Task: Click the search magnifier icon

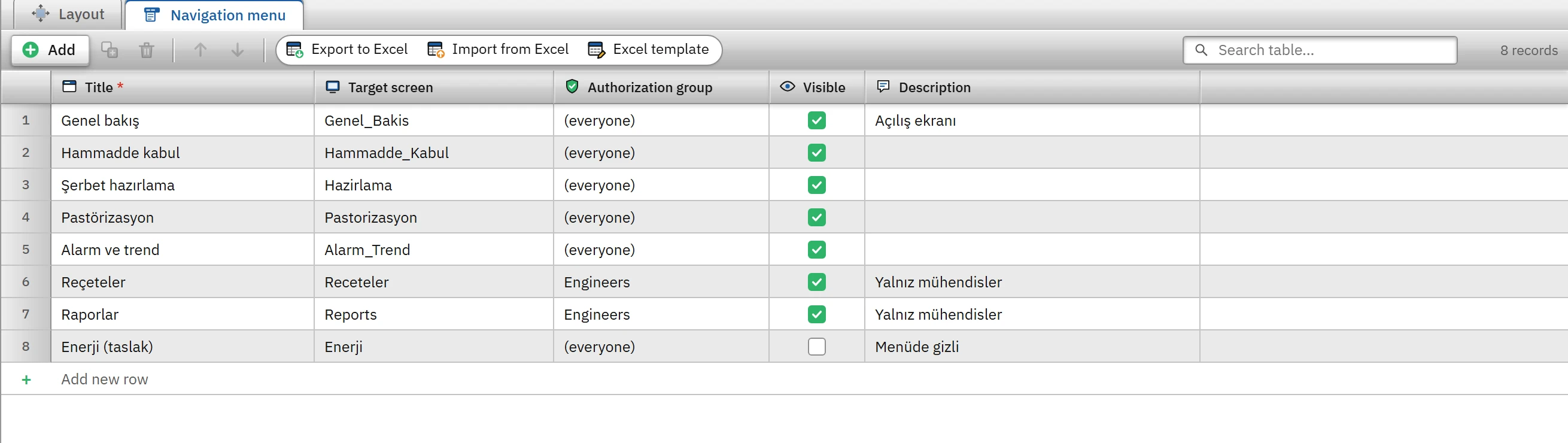Action: tap(1201, 50)
